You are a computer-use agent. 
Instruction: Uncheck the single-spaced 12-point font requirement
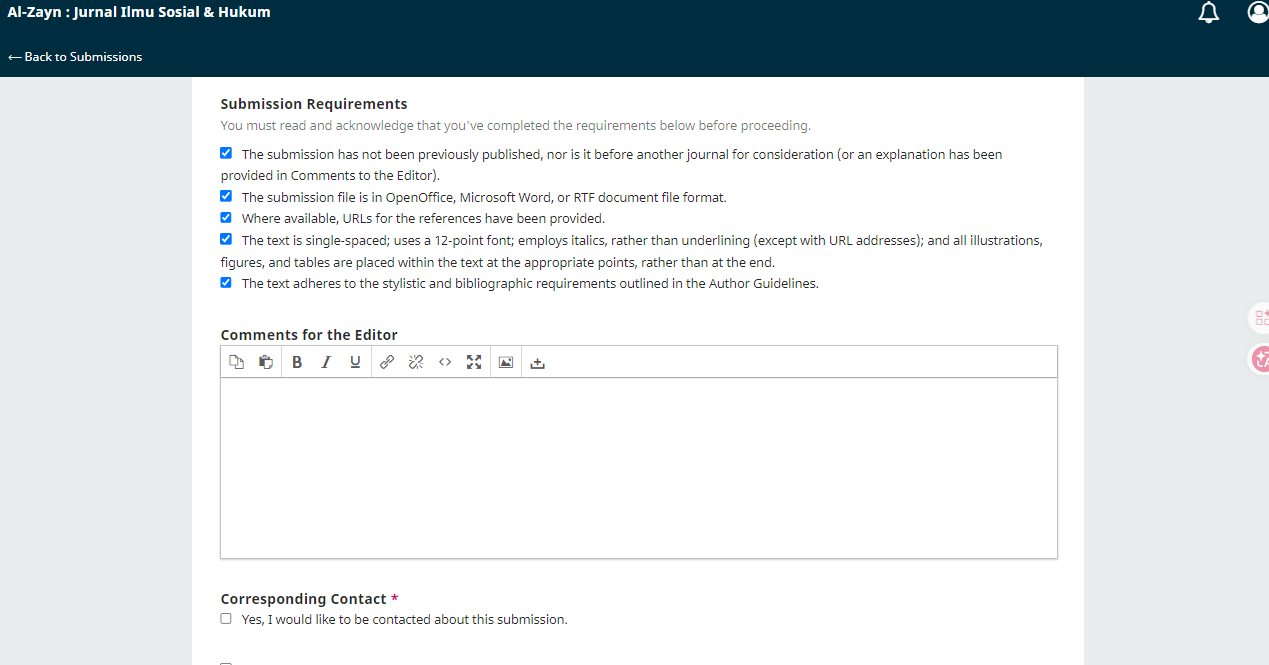pos(226,240)
